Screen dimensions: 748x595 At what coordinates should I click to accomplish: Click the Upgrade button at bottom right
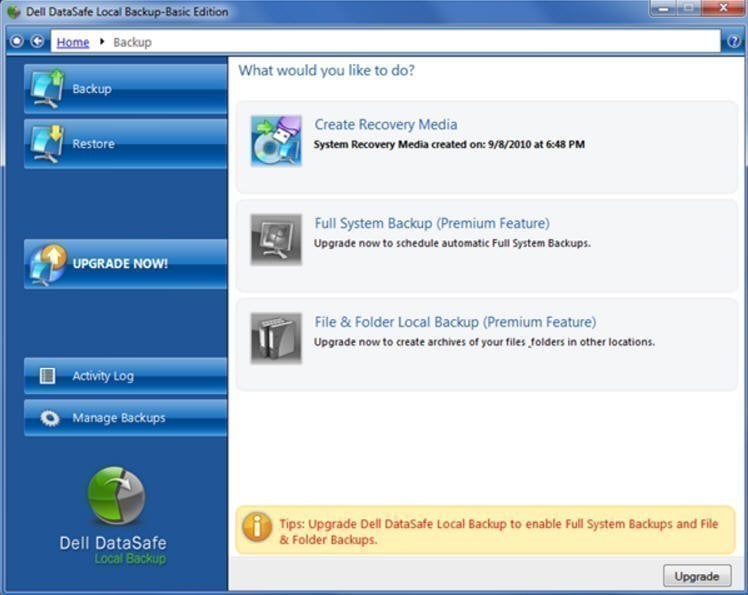[x=697, y=576]
